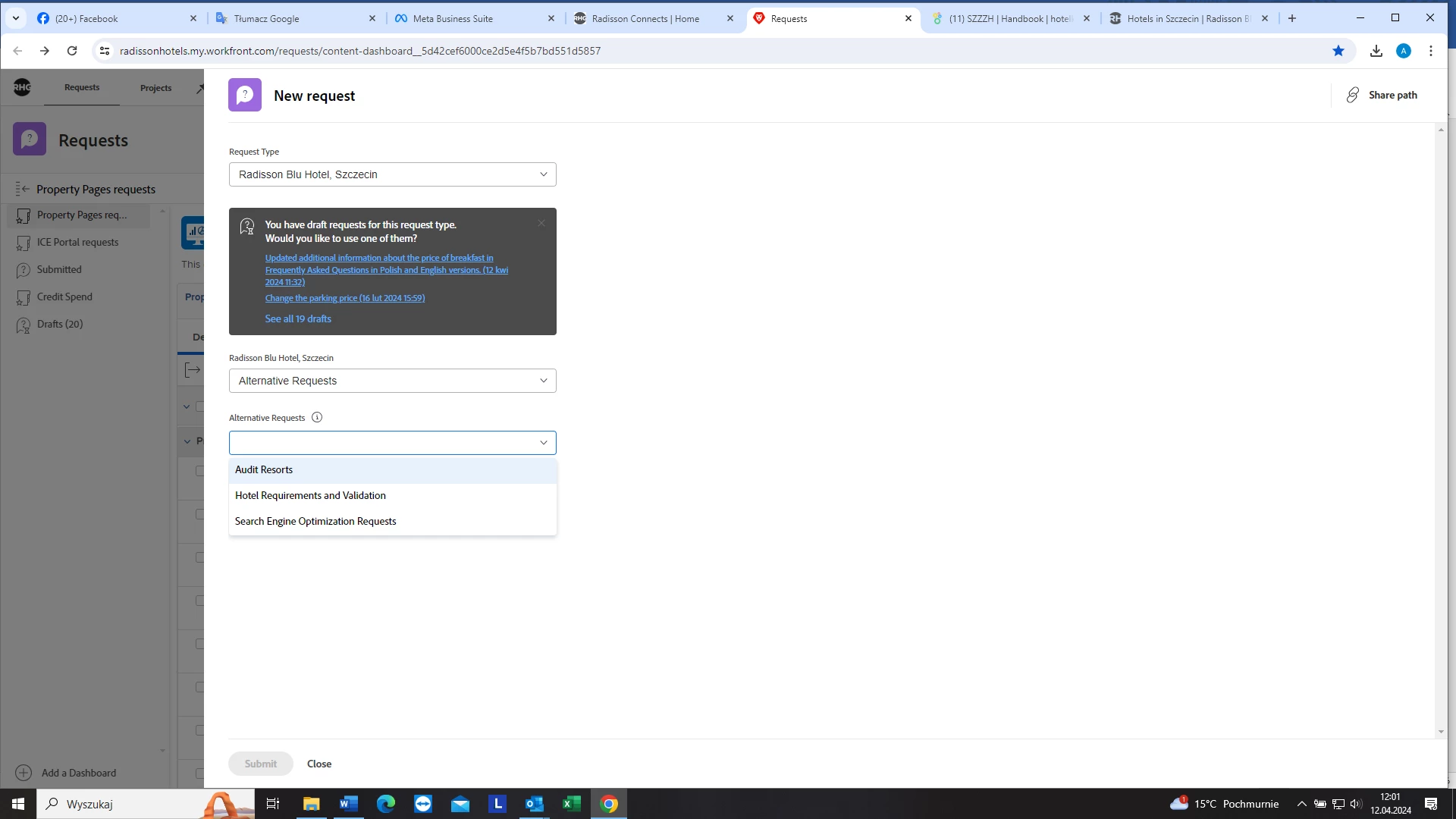
Task: Open Outlook from the taskbar
Action: tap(534, 804)
